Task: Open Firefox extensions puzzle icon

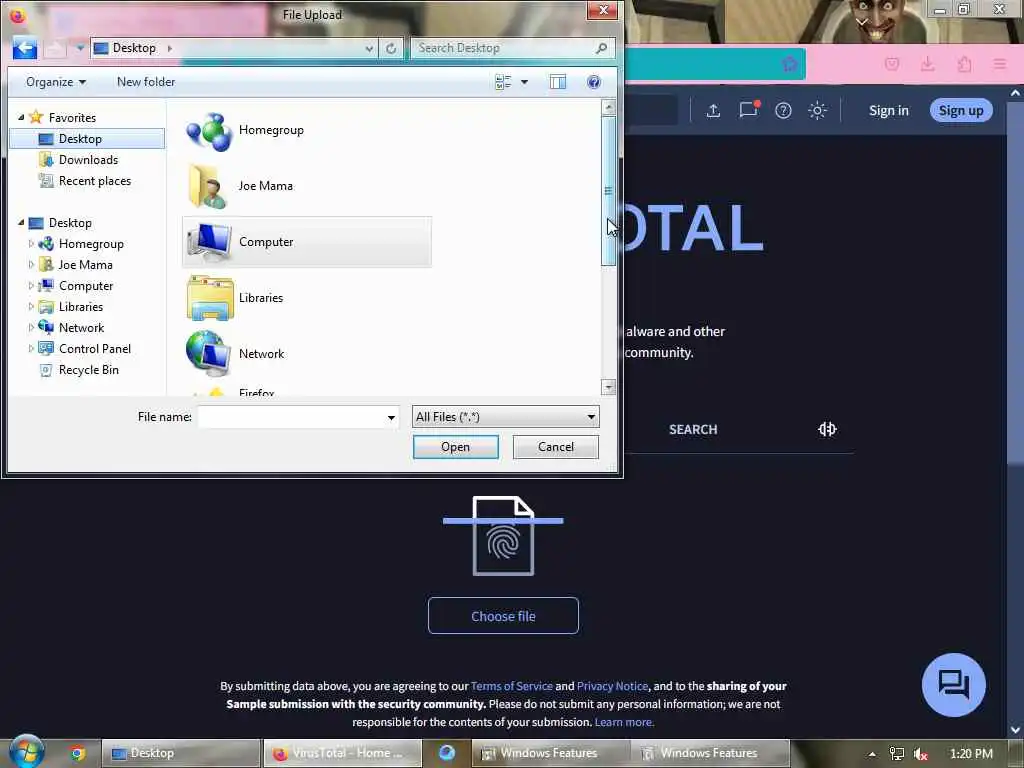Action: [x=964, y=64]
